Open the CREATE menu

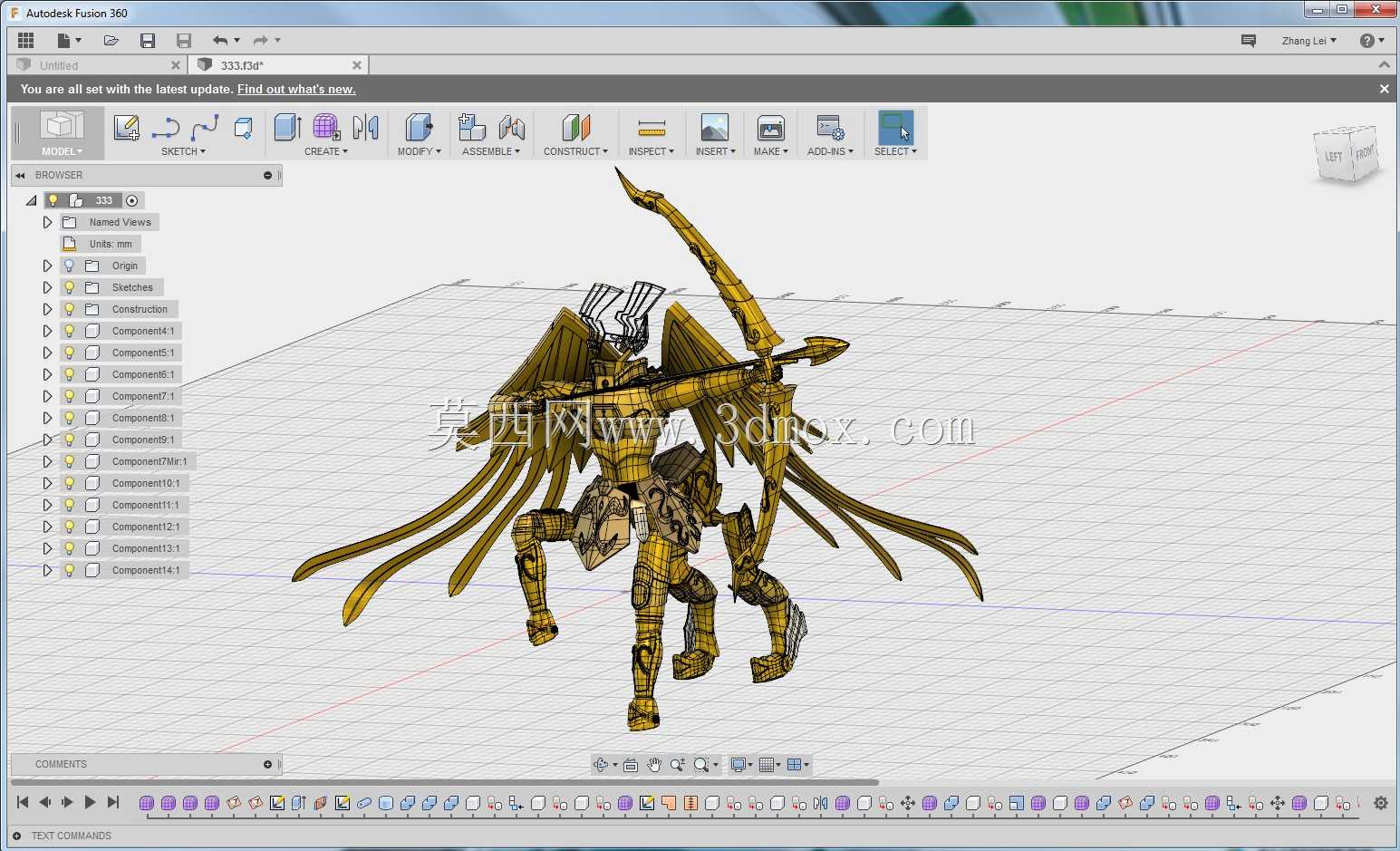326,151
